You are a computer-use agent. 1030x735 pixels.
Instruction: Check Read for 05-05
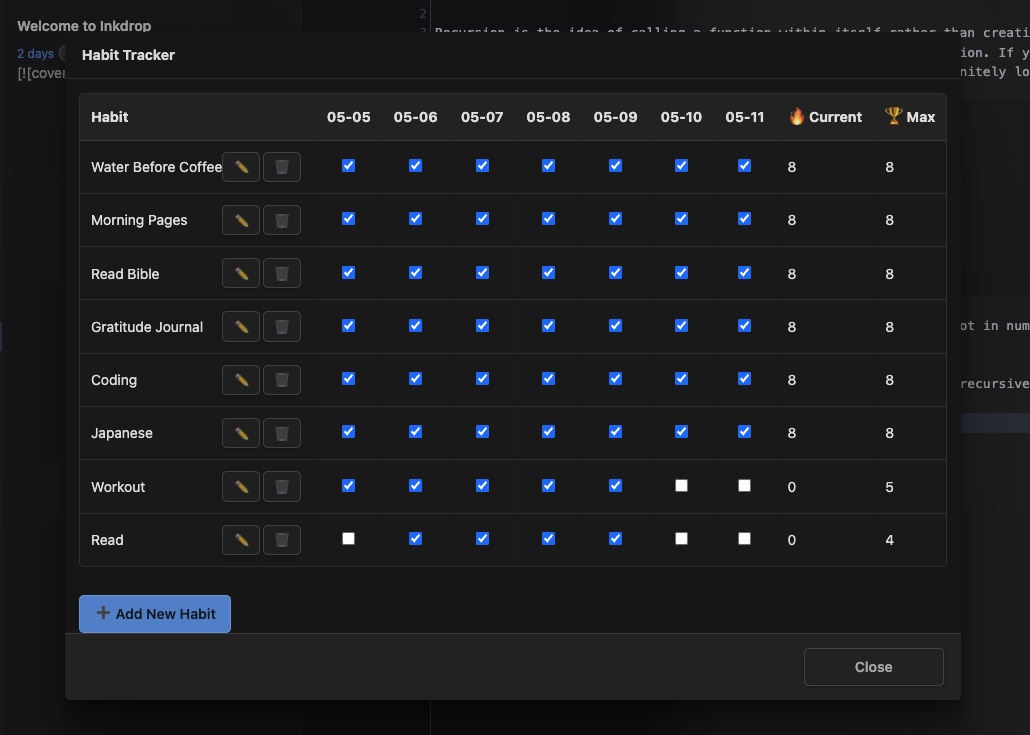tap(348, 539)
